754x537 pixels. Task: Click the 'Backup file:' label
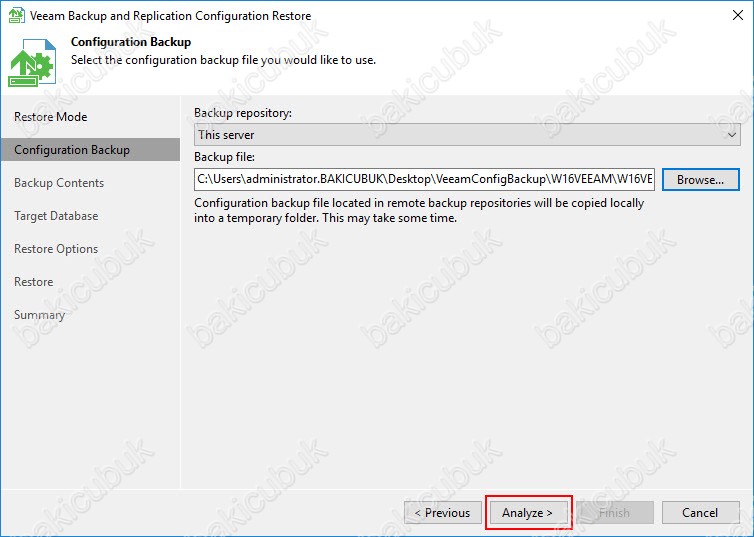click(224, 157)
